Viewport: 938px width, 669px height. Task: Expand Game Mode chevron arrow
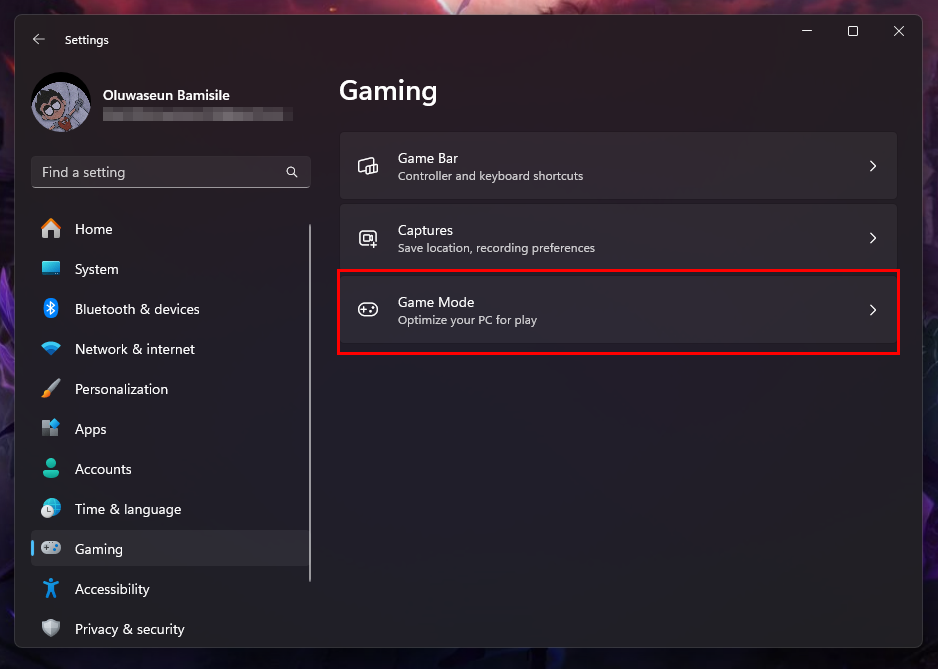pos(873,310)
